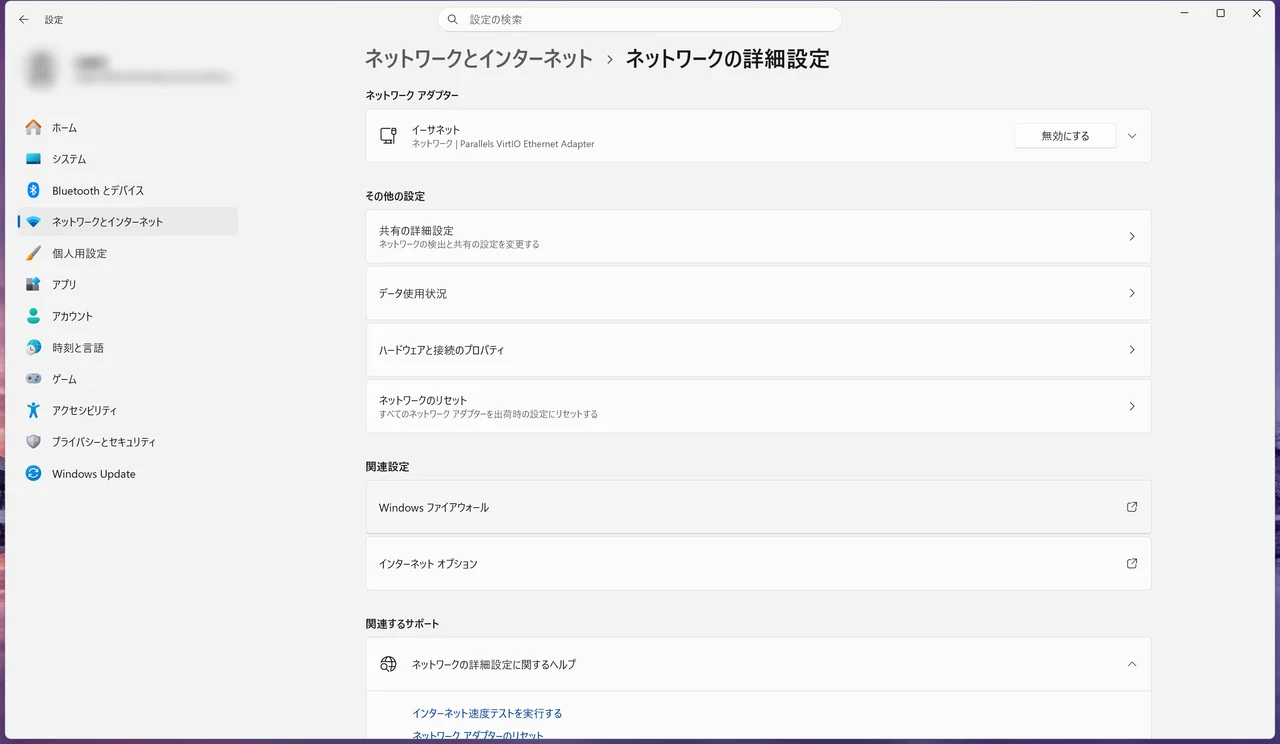
Task: Click the システム monitor icon
Action: coord(34,159)
